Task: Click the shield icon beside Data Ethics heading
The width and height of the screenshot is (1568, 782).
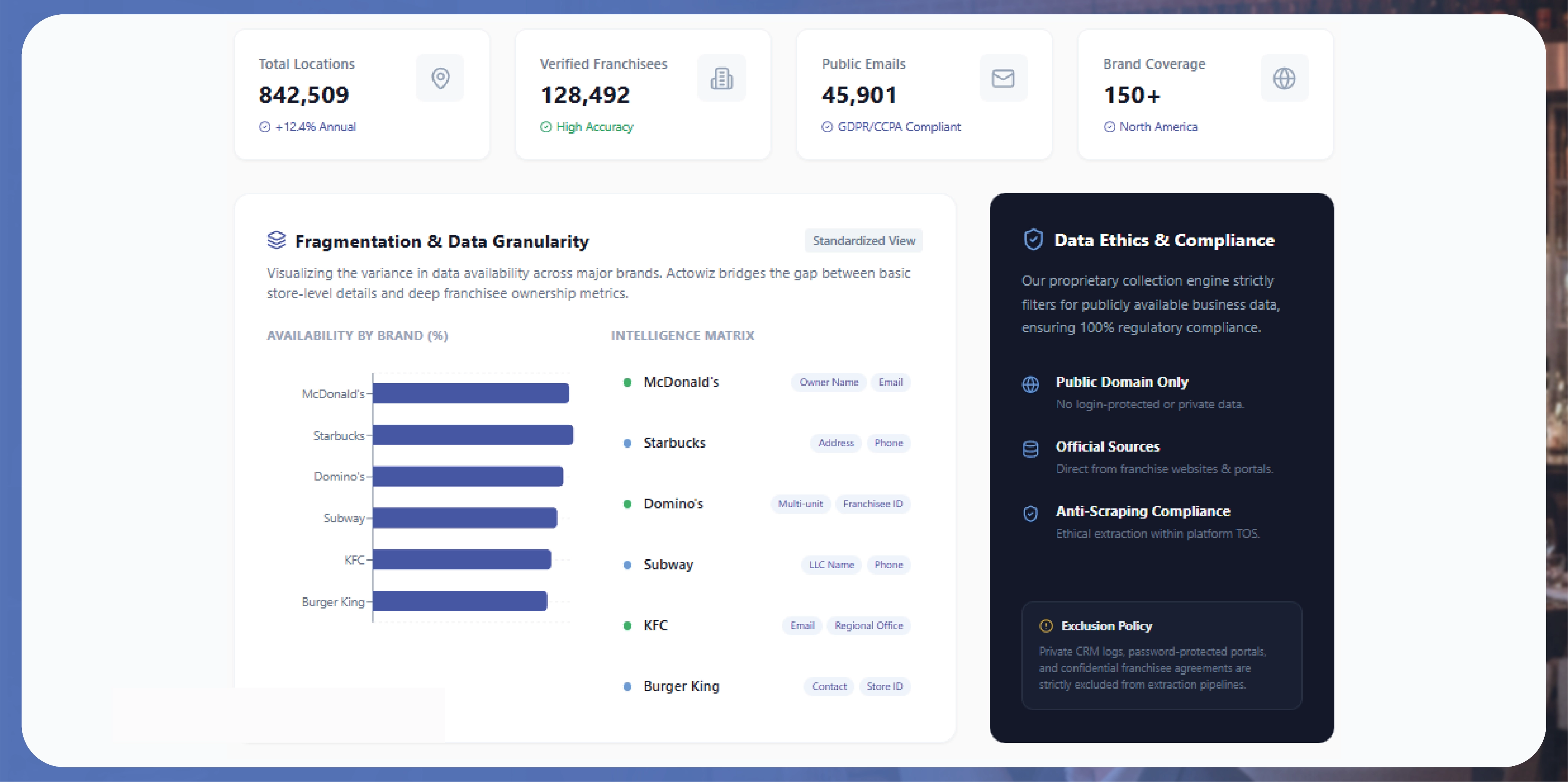Action: pyautogui.click(x=1033, y=239)
